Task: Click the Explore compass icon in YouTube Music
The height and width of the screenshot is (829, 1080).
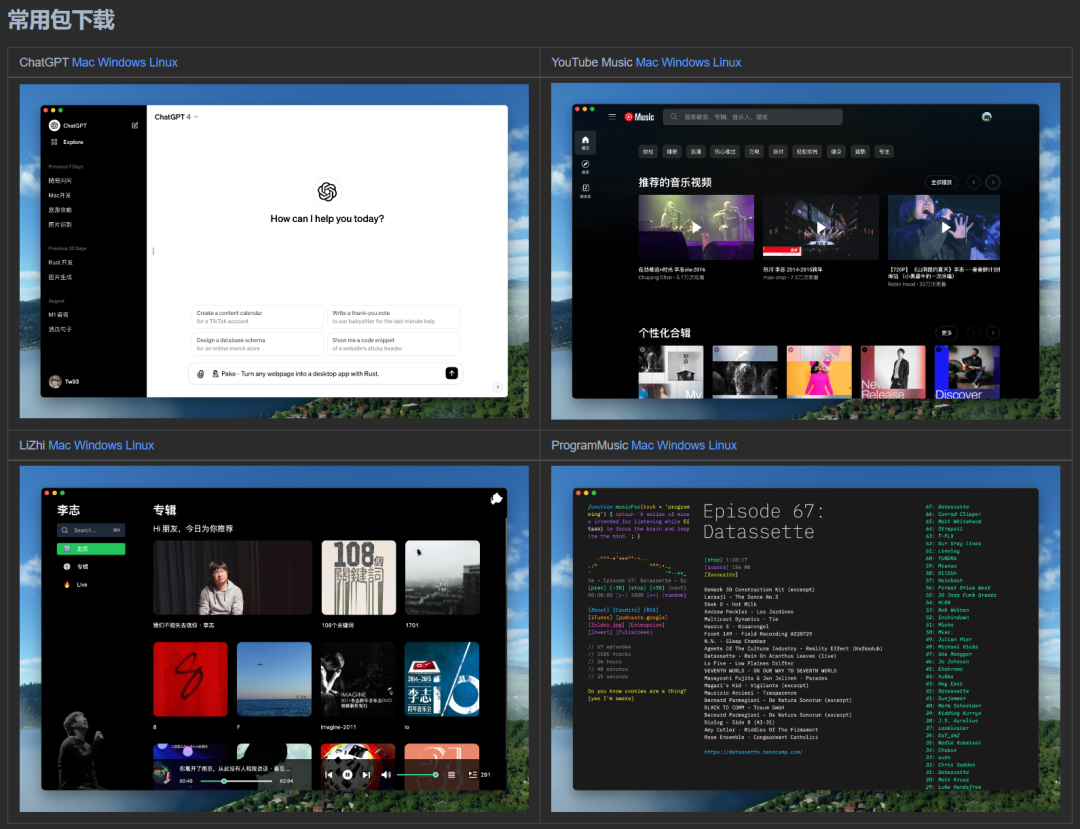Action: 586,165
